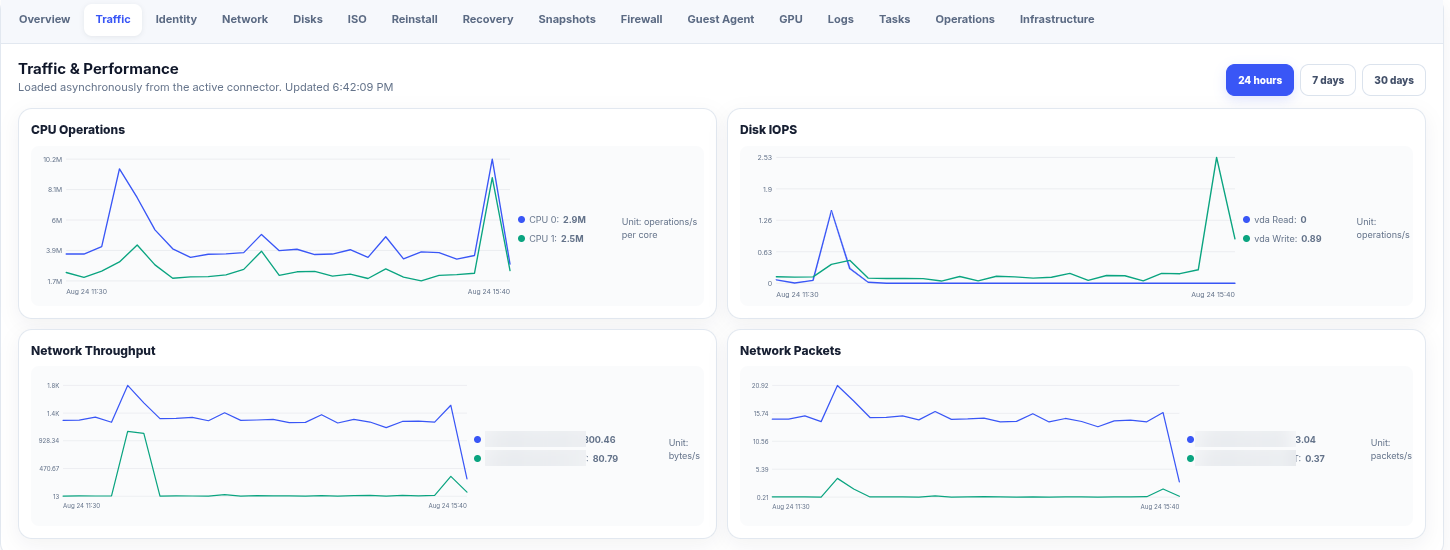This screenshot has width=1450, height=550.
Task: Click green legend dot in Network Throughput
Action: click(477, 458)
